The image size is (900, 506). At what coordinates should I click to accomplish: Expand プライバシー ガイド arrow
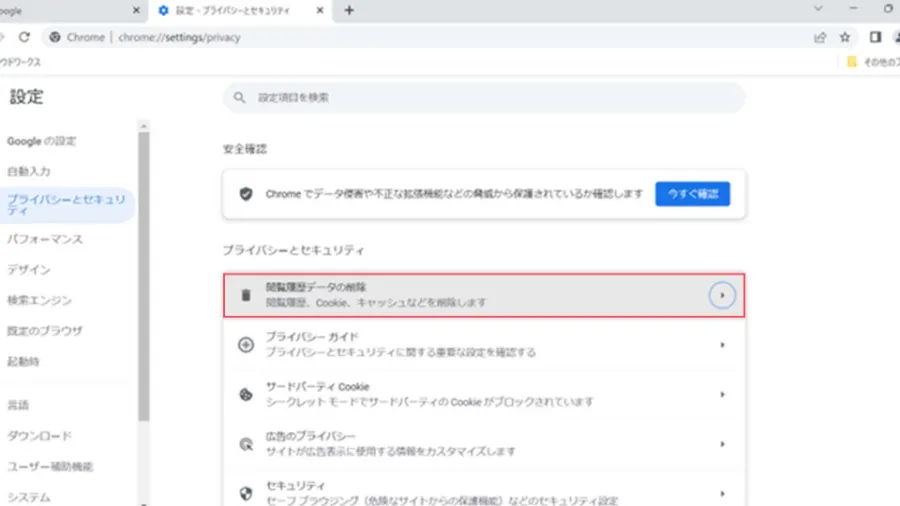(x=722, y=345)
